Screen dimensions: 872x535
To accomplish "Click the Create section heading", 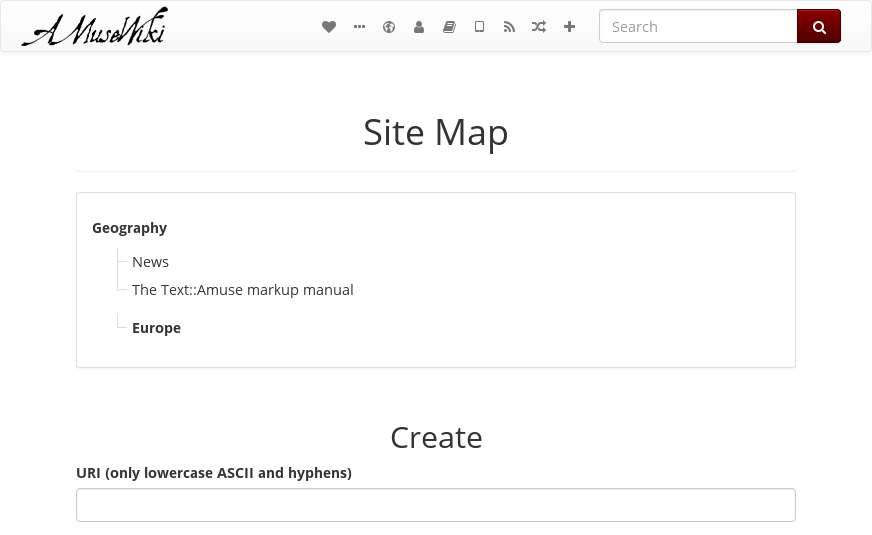I will [436, 438].
